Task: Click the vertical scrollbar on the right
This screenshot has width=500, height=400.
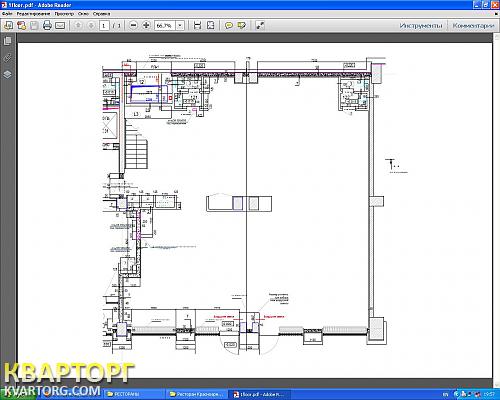Action: click(x=496, y=210)
